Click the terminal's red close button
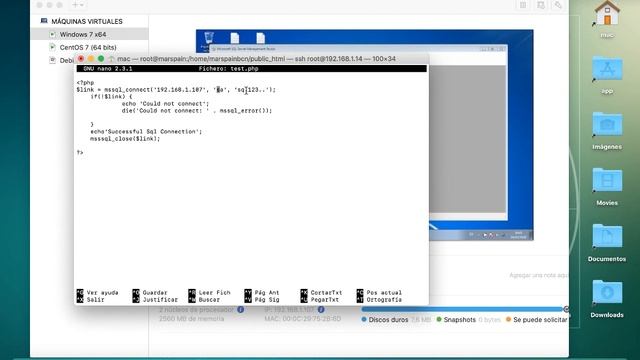This screenshot has height=360, width=640. point(81,59)
